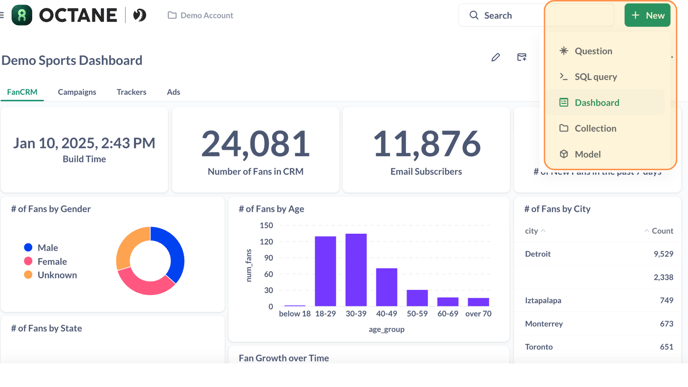Click the 2,338 count cell
This screenshot has width=688, height=387.
[663, 277]
